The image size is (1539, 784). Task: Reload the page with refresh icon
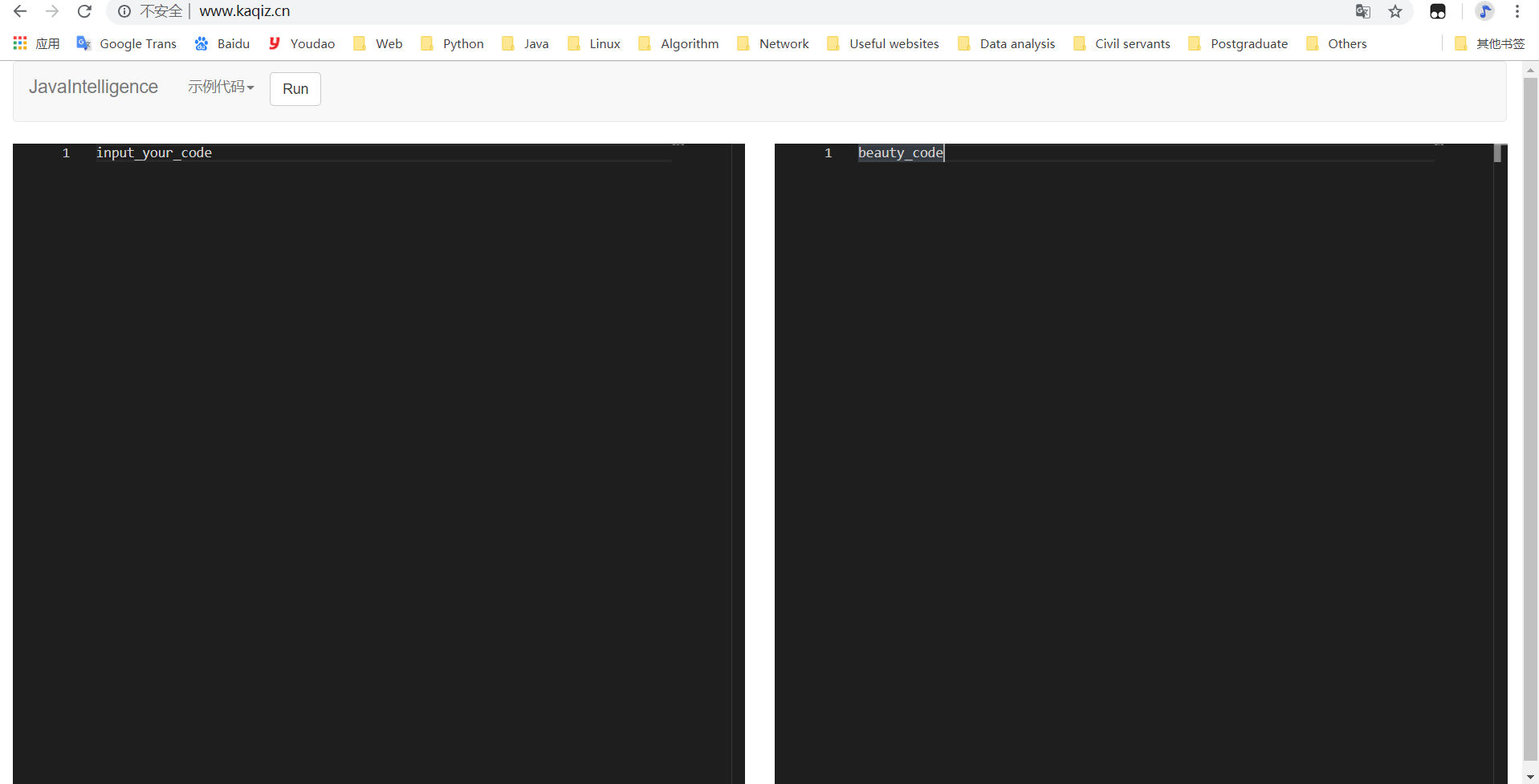84,11
